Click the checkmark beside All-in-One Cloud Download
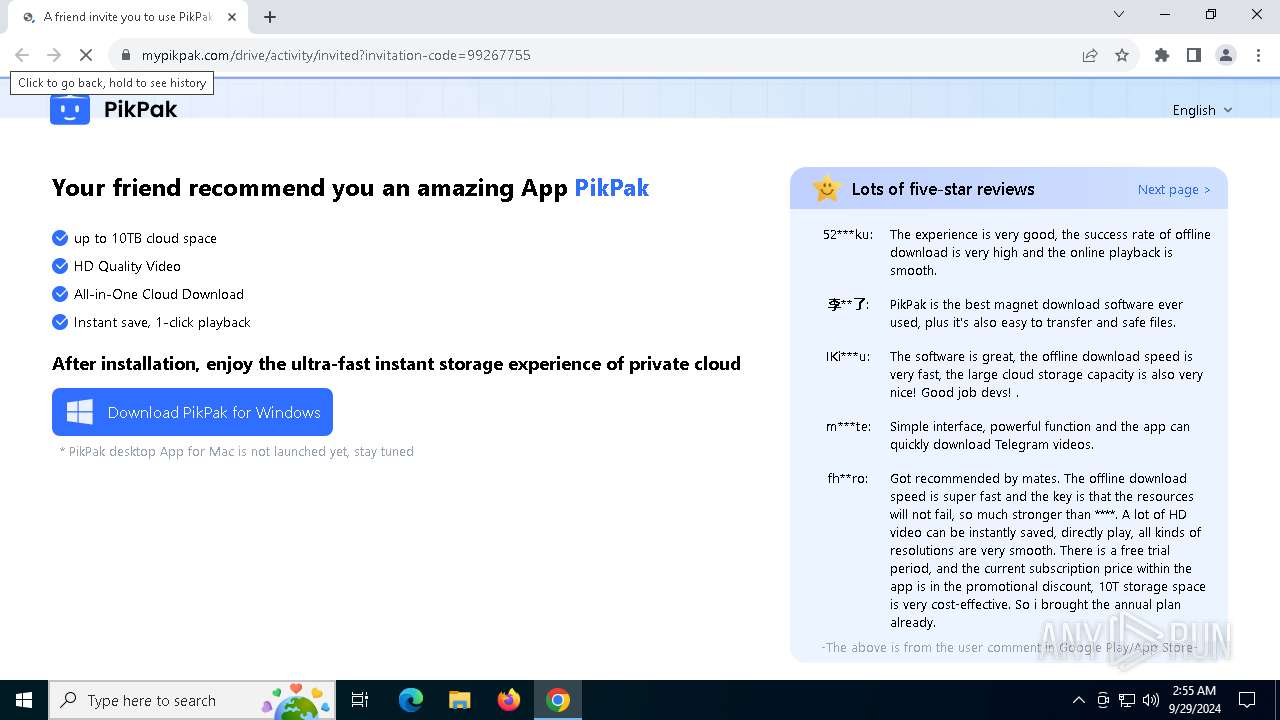The height and width of the screenshot is (720, 1280). [60, 294]
